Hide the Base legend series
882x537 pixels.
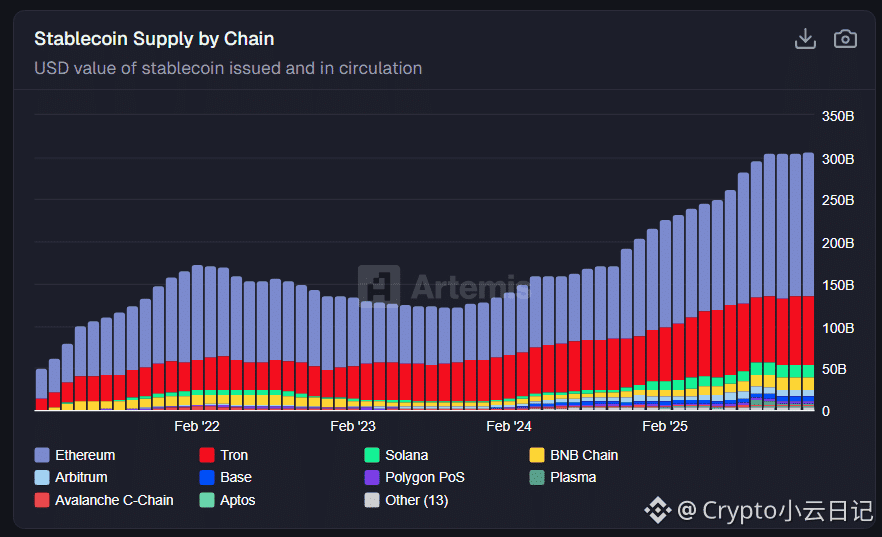(x=226, y=477)
